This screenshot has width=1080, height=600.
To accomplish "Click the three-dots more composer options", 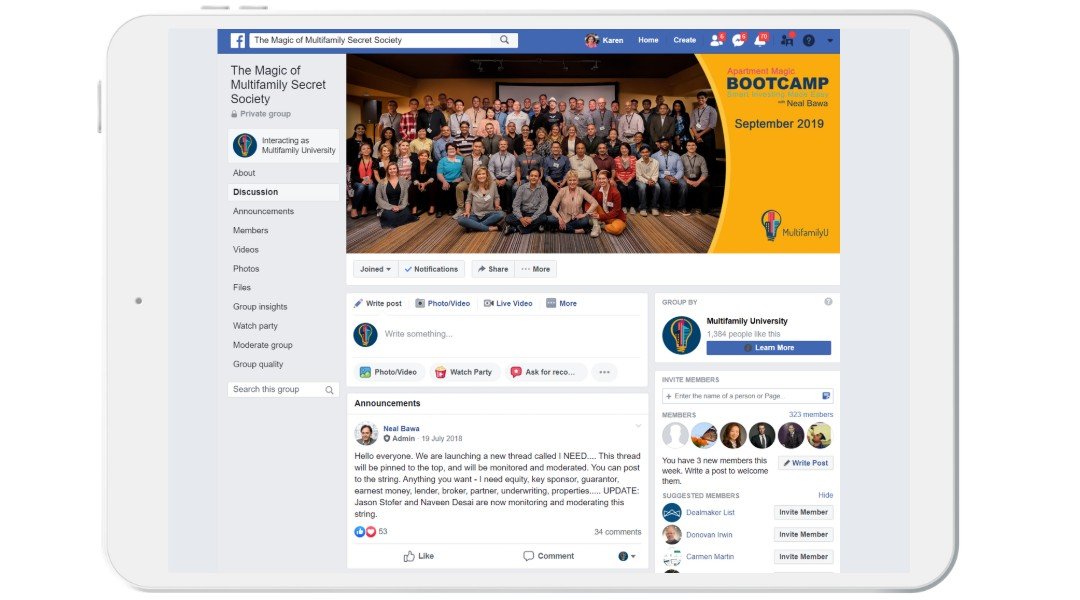I will [604, 372].
